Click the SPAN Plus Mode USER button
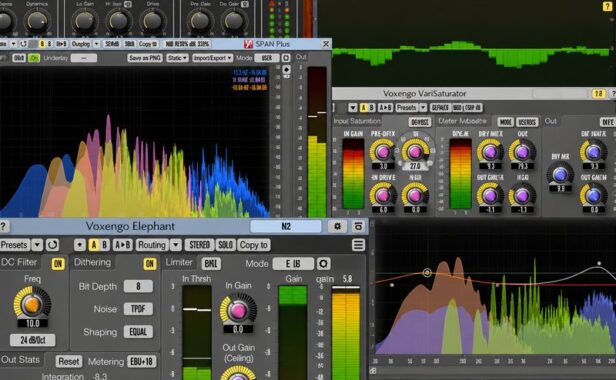The image size is (616, 380). coord(267,58)
